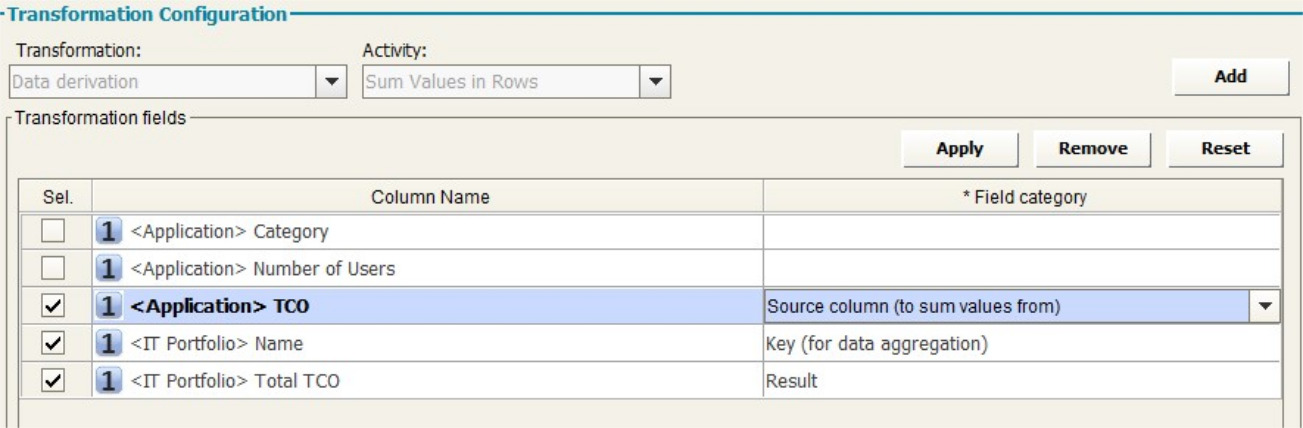This screenshot has height=428, width=1303.
Task: Click the Column Name table header
Action: [x=430, y=197]
